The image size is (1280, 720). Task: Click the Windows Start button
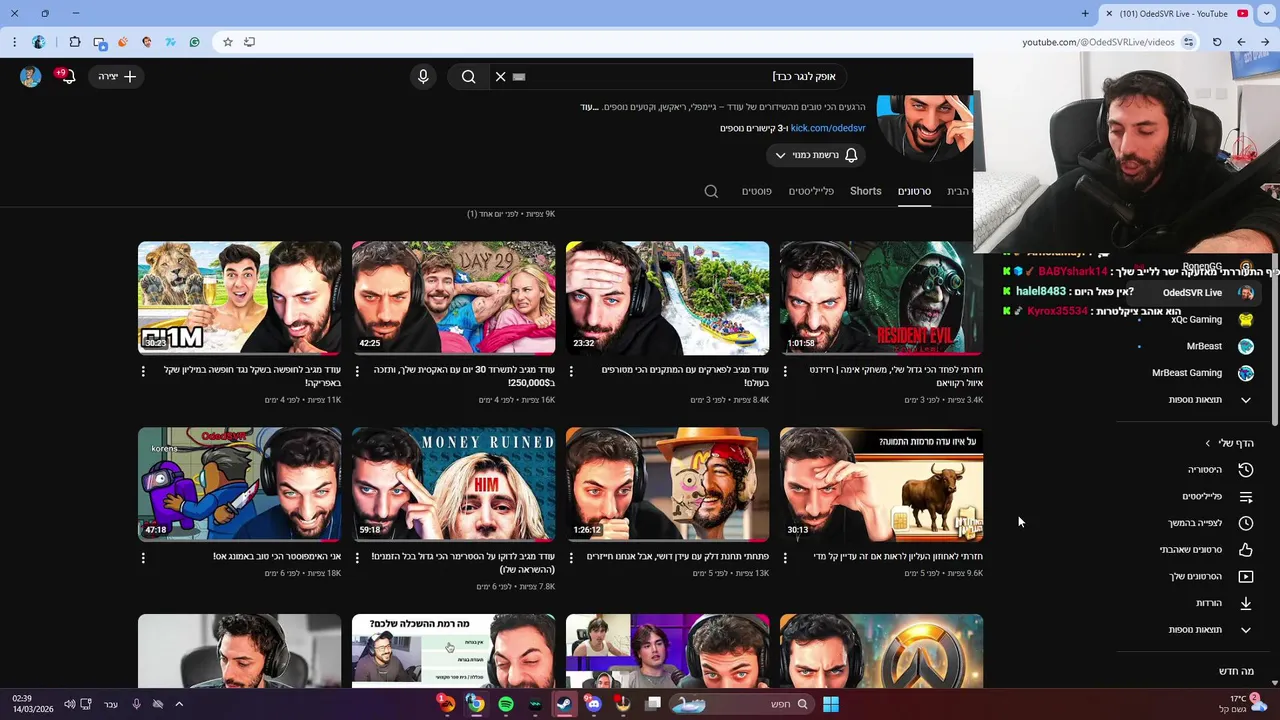point(830,704)
